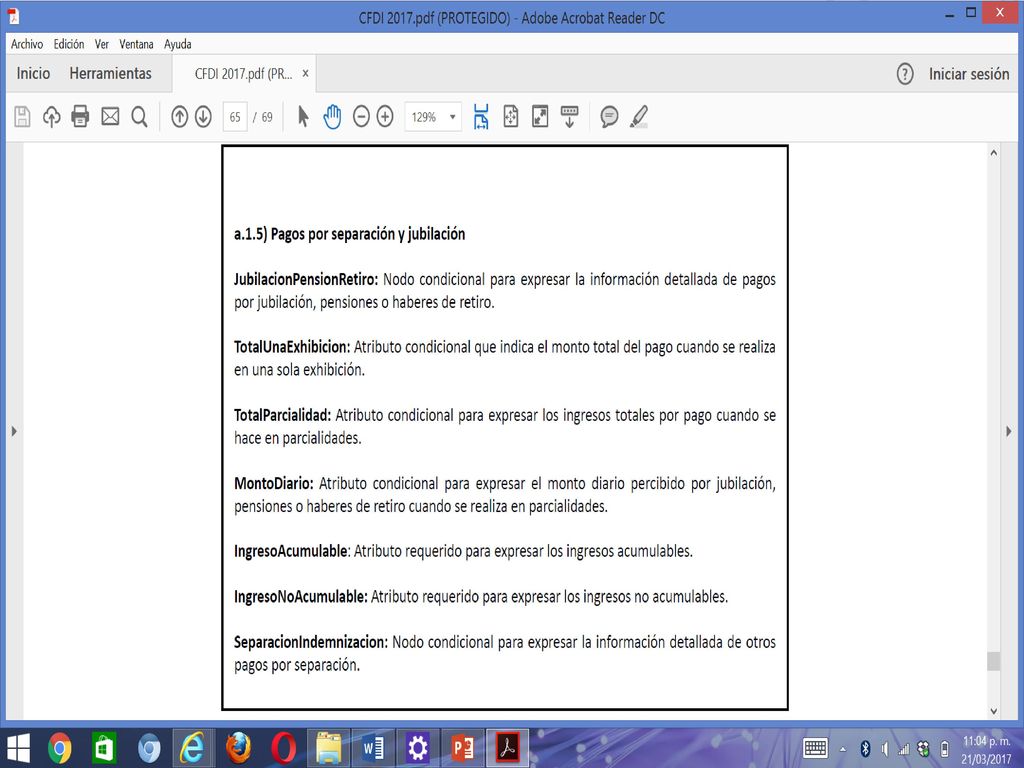Open the zoom level dropdown 129%
The image size is (1024, 768).
(x=433, y=117)
